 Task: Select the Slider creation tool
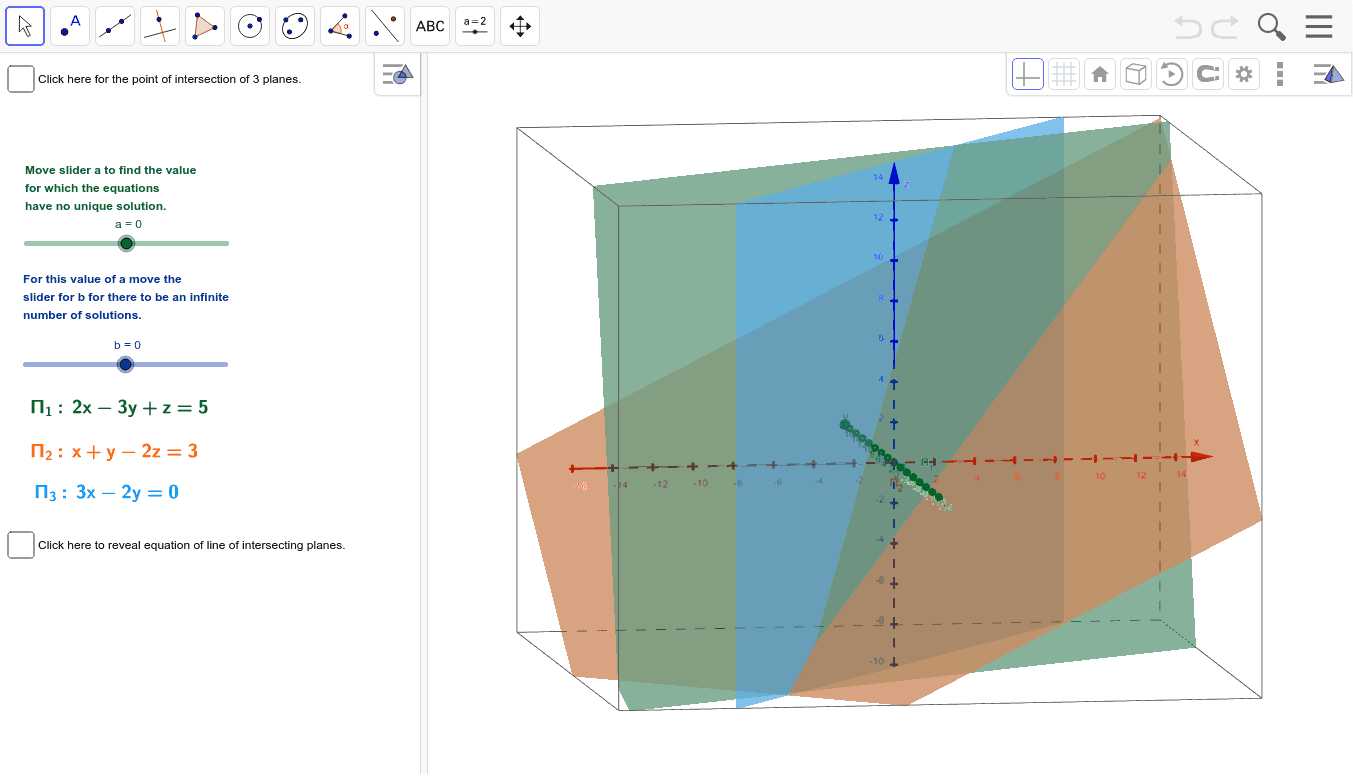pos(475,26)
